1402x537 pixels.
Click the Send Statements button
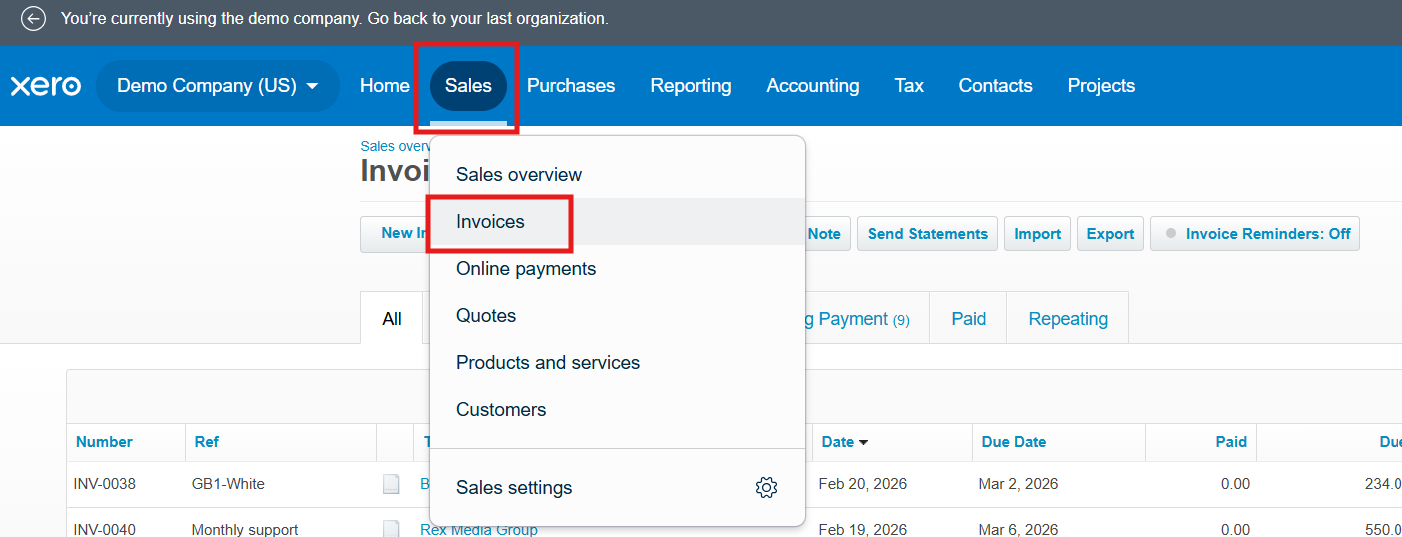[x=927, y=233]
